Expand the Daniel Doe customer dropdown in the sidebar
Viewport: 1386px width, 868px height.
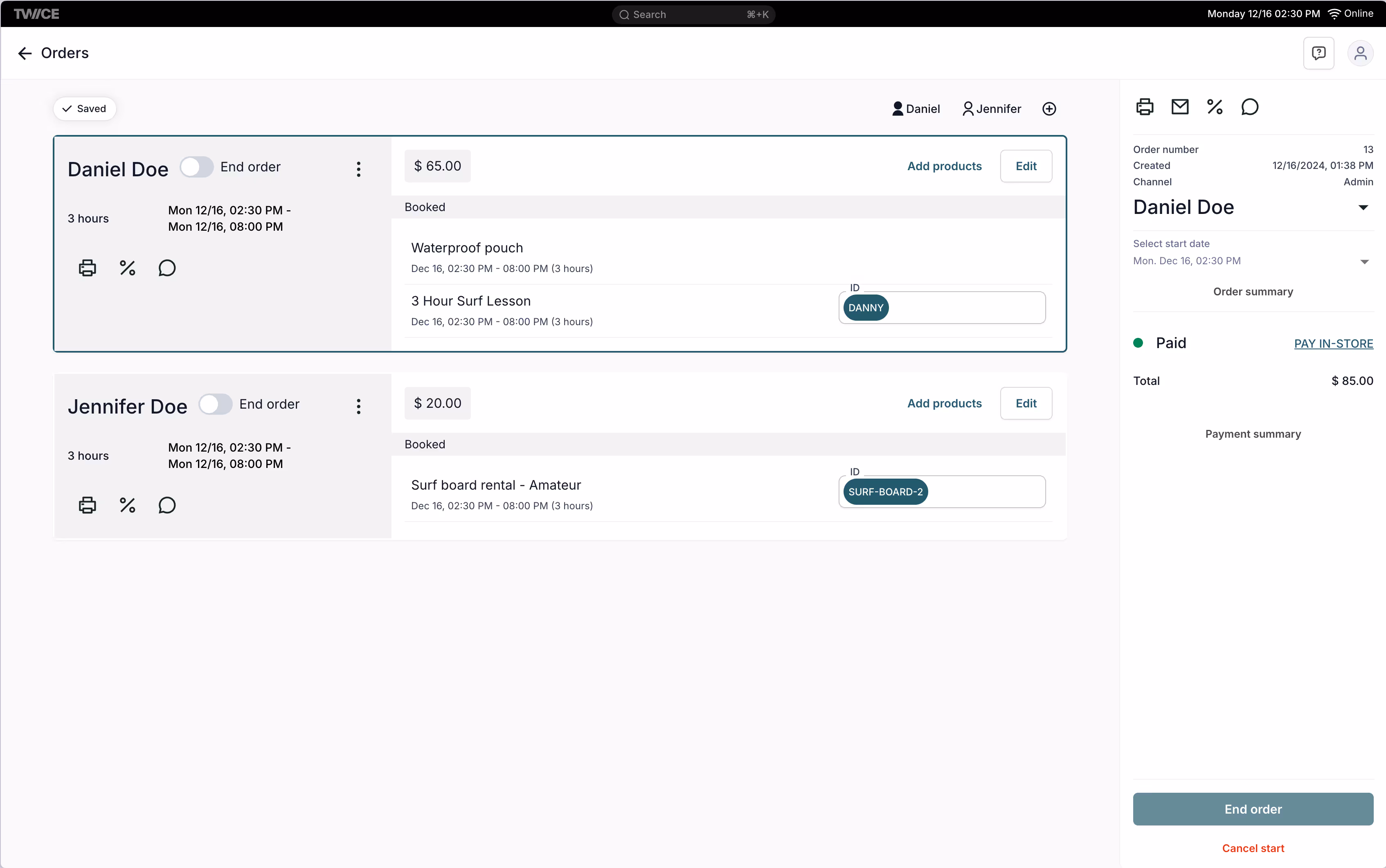tap(1363, 207)
